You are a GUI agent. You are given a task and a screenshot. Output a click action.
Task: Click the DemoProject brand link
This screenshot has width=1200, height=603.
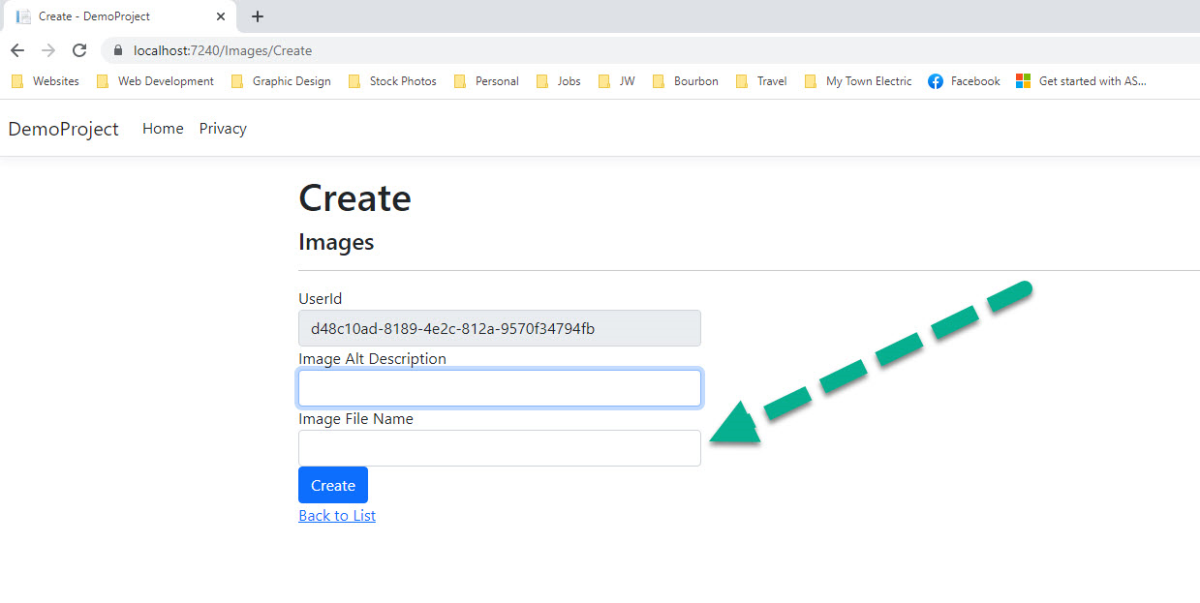[63, 129]
